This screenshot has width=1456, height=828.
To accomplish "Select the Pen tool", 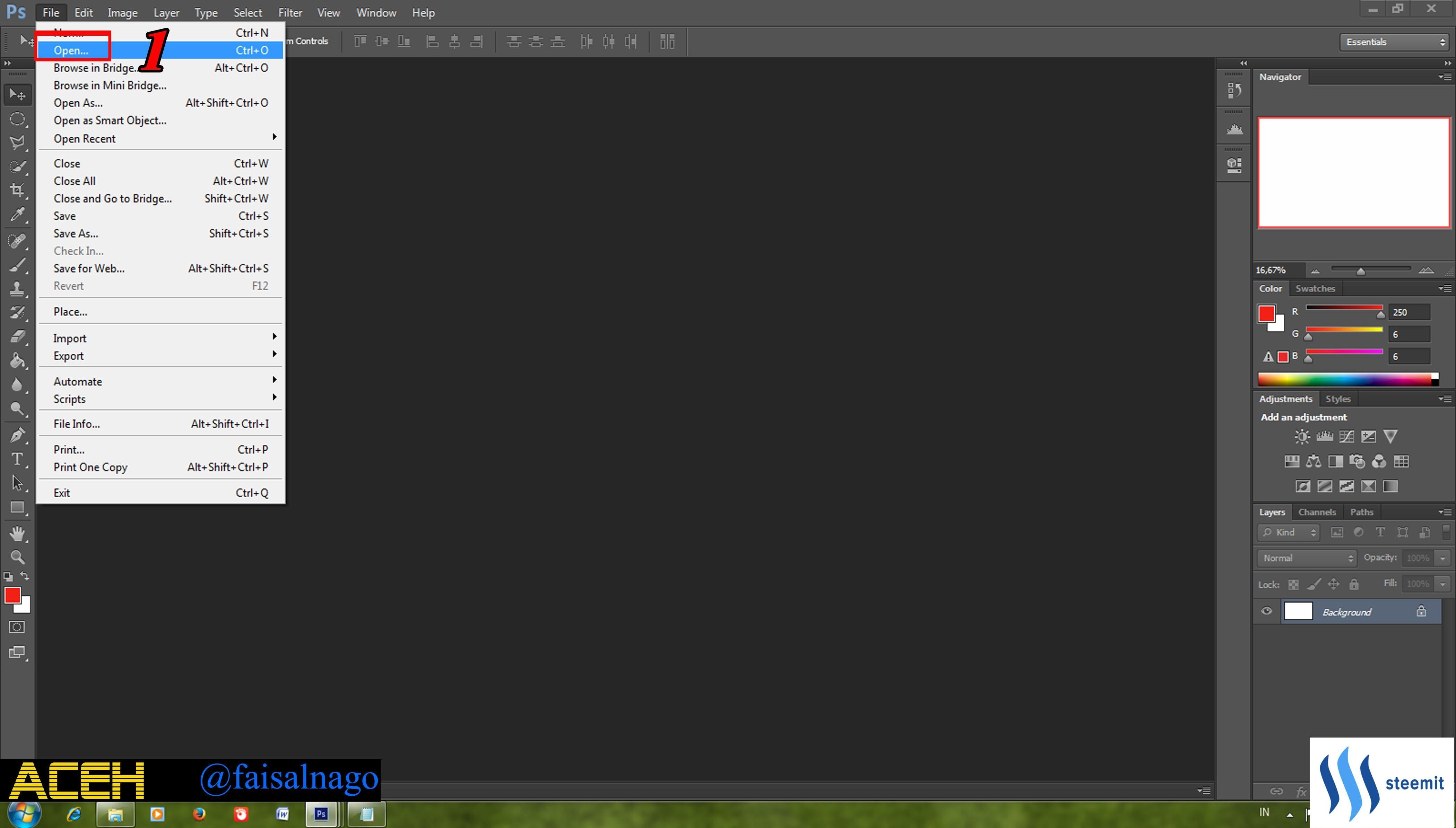I will click(17, 435).
